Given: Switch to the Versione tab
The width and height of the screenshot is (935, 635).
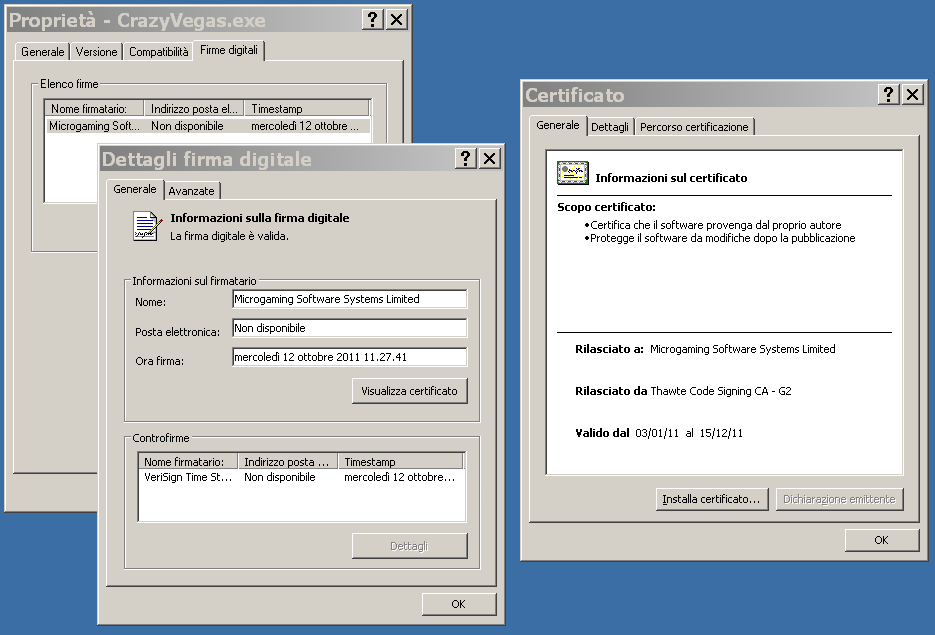Looking at the screenshot, I should [97, 52].
